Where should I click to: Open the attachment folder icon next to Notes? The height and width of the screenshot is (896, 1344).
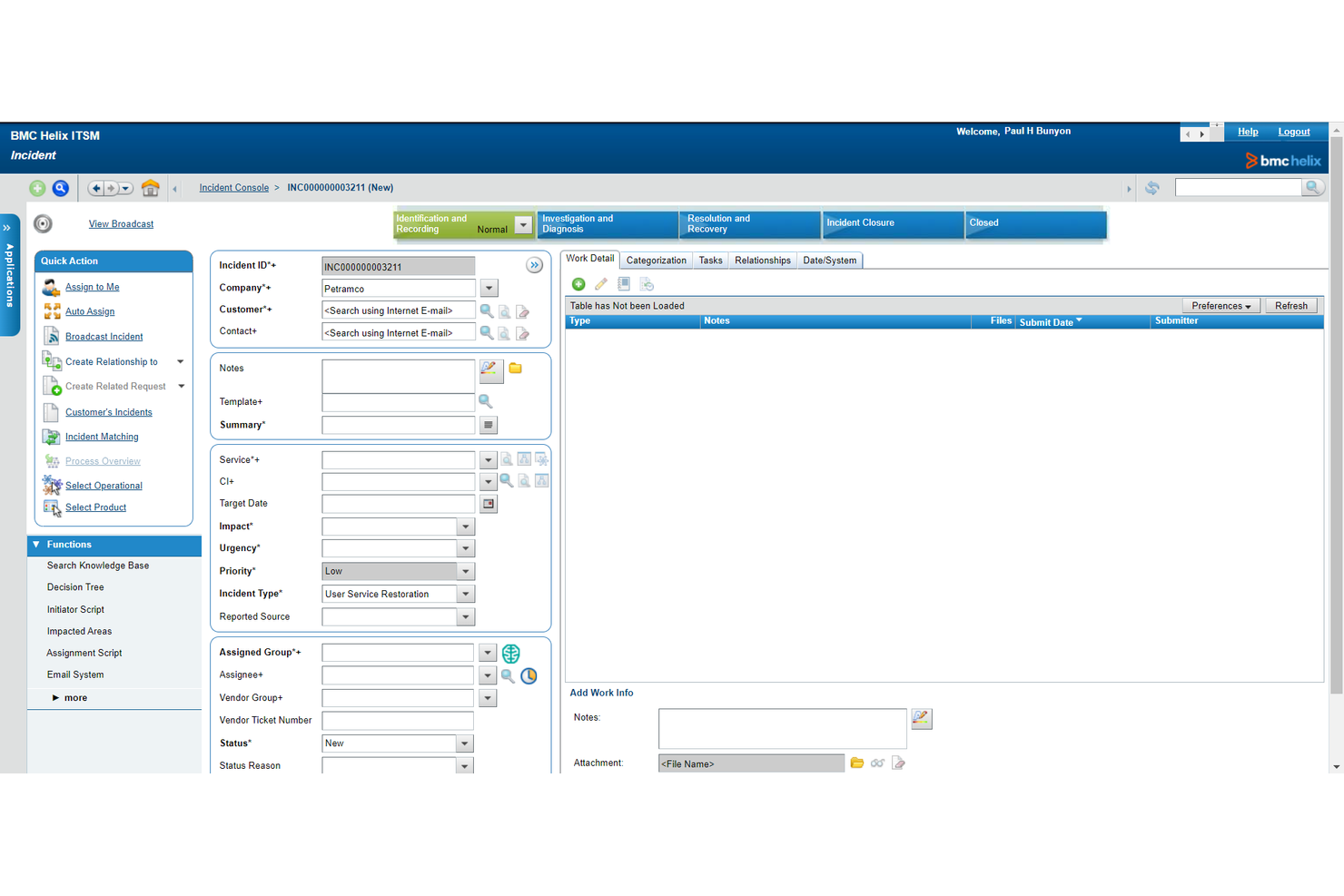515,369
